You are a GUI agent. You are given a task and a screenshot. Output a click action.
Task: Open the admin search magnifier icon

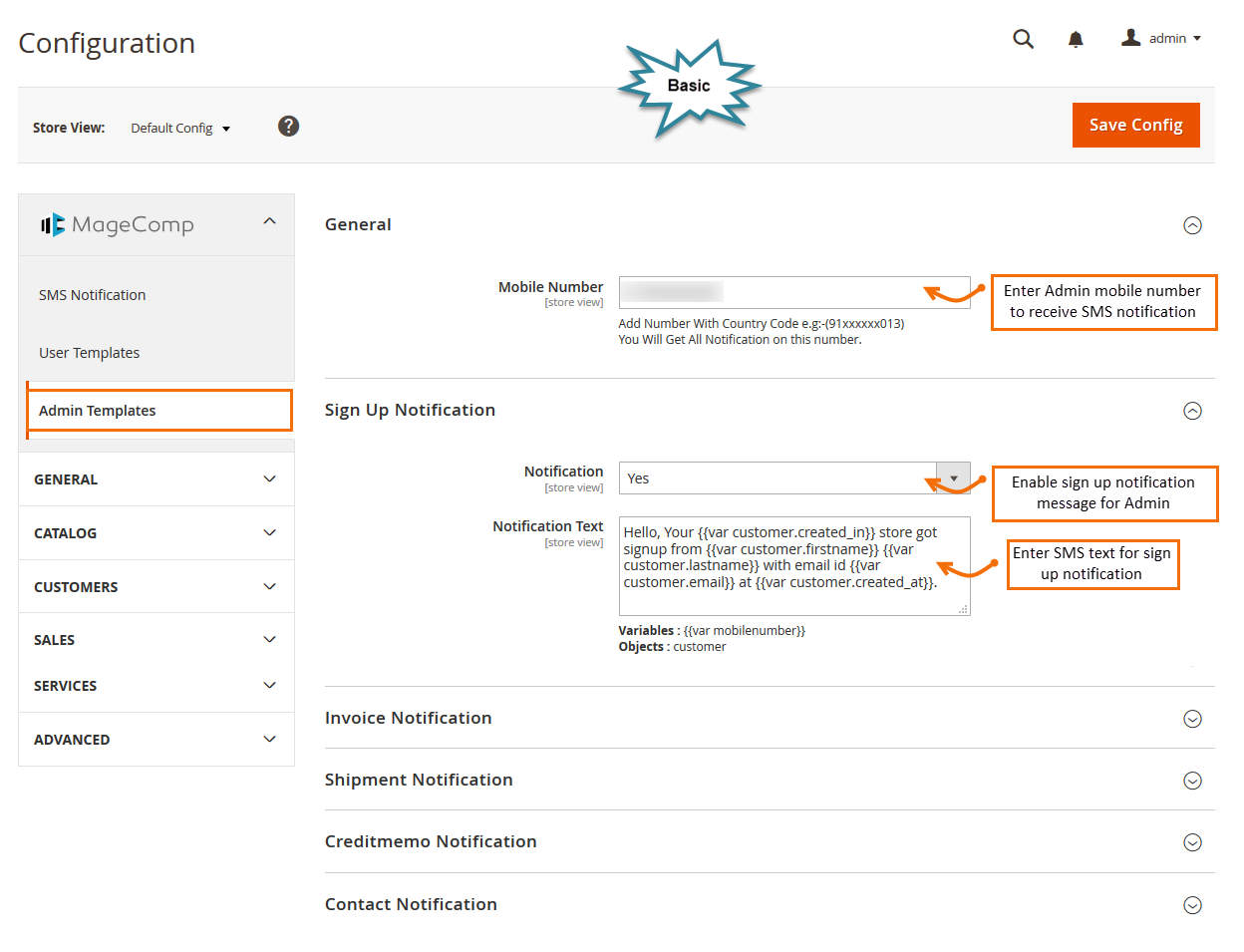click(1023, 38)
